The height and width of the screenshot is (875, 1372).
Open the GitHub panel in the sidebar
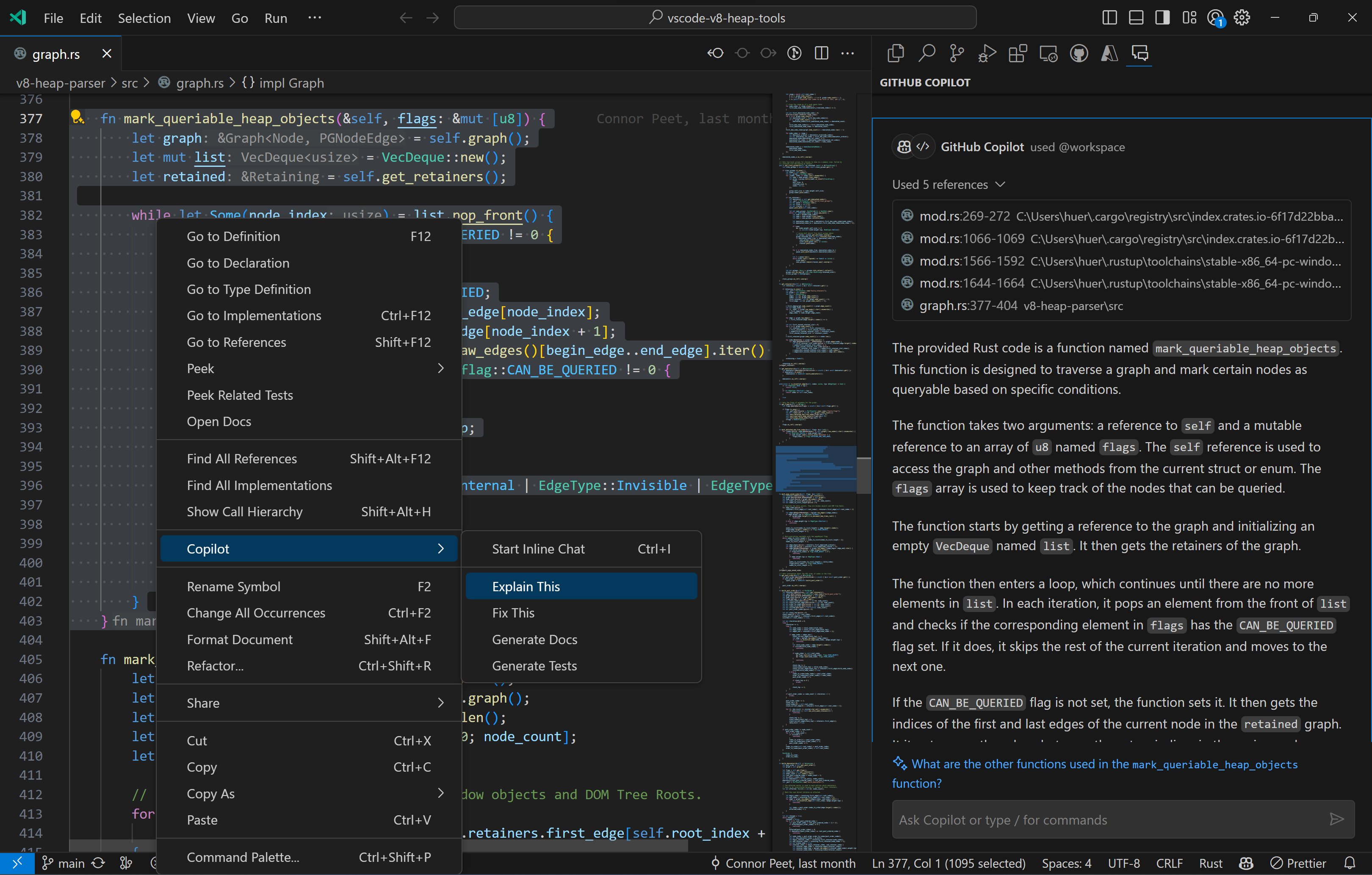1079,53
